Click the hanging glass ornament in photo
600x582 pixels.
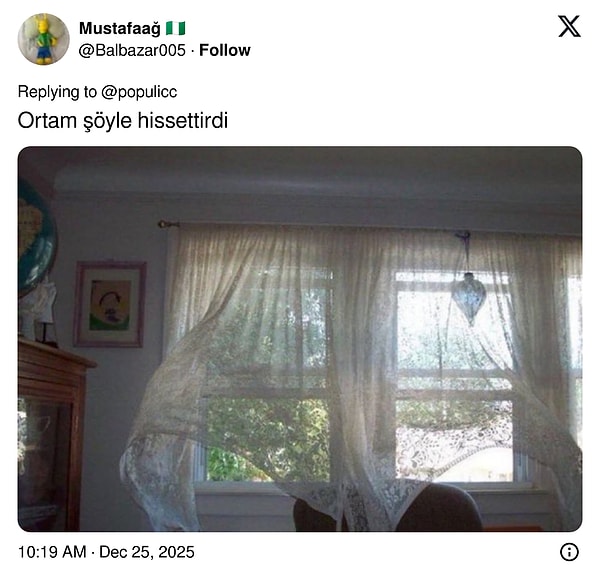click(468, 297)
